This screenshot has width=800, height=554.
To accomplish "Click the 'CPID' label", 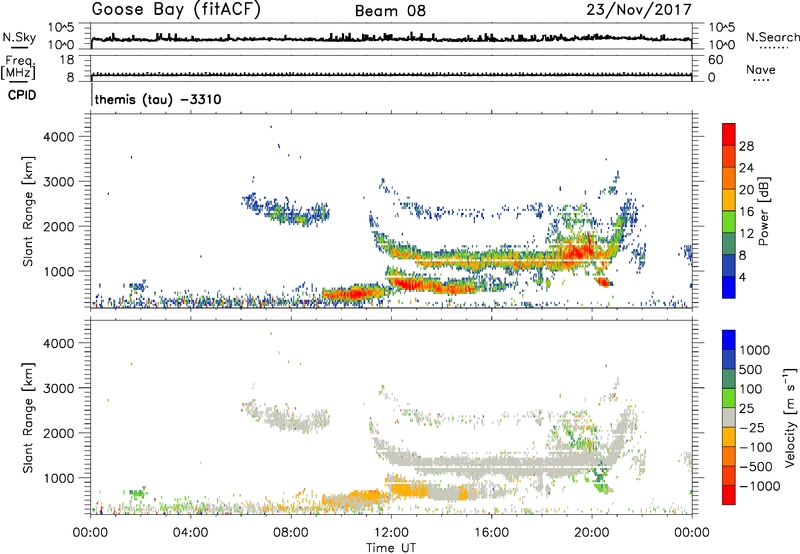I will pyautogui.click(x=22, y=95).
